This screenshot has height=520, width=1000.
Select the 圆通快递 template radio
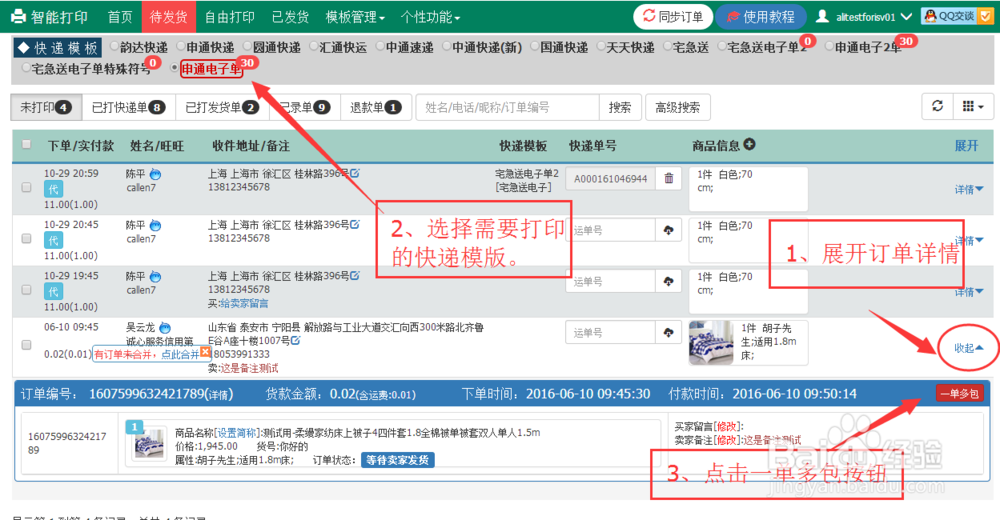[247, 46]
